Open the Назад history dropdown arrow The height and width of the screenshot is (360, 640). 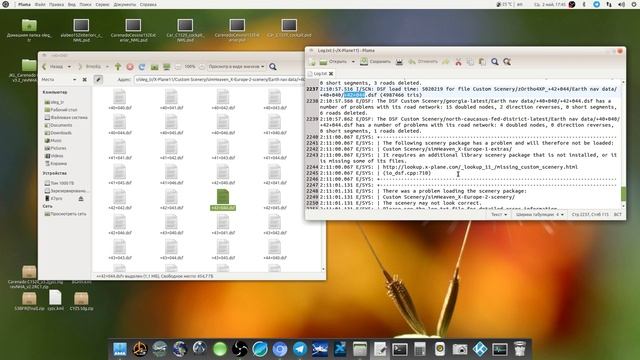click(69, 67)
